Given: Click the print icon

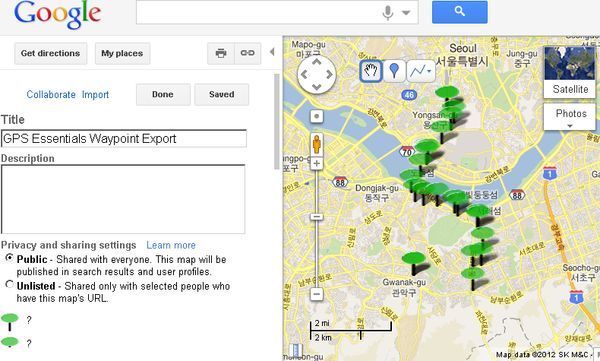Looking at the screenshot, I should pos(221,53).
